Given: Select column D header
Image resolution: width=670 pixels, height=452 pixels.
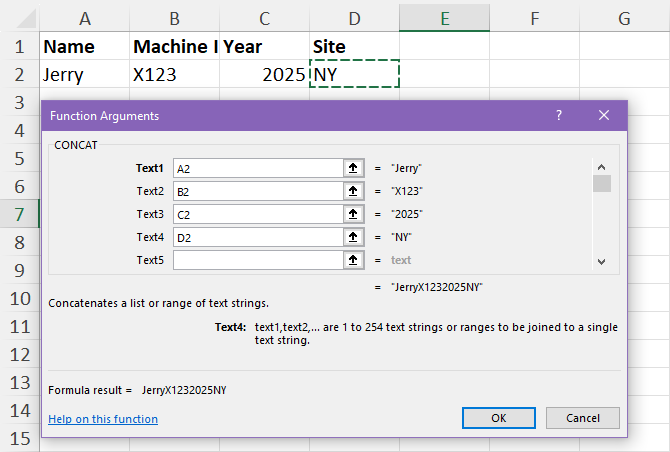Looking at the screenshot, I should click(354, 18).
